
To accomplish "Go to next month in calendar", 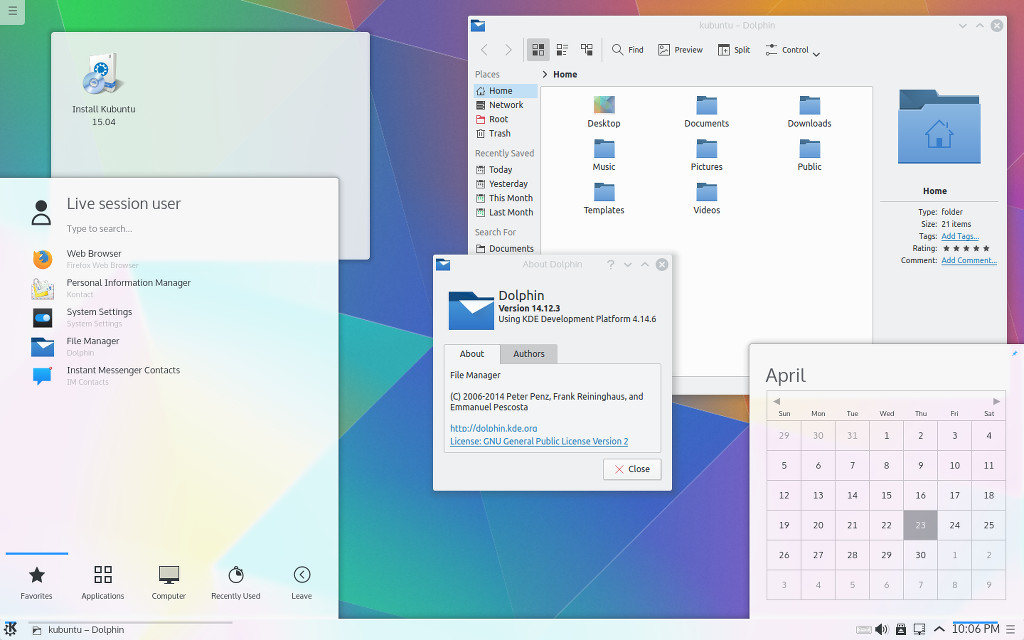I will (x=996, y=401).
